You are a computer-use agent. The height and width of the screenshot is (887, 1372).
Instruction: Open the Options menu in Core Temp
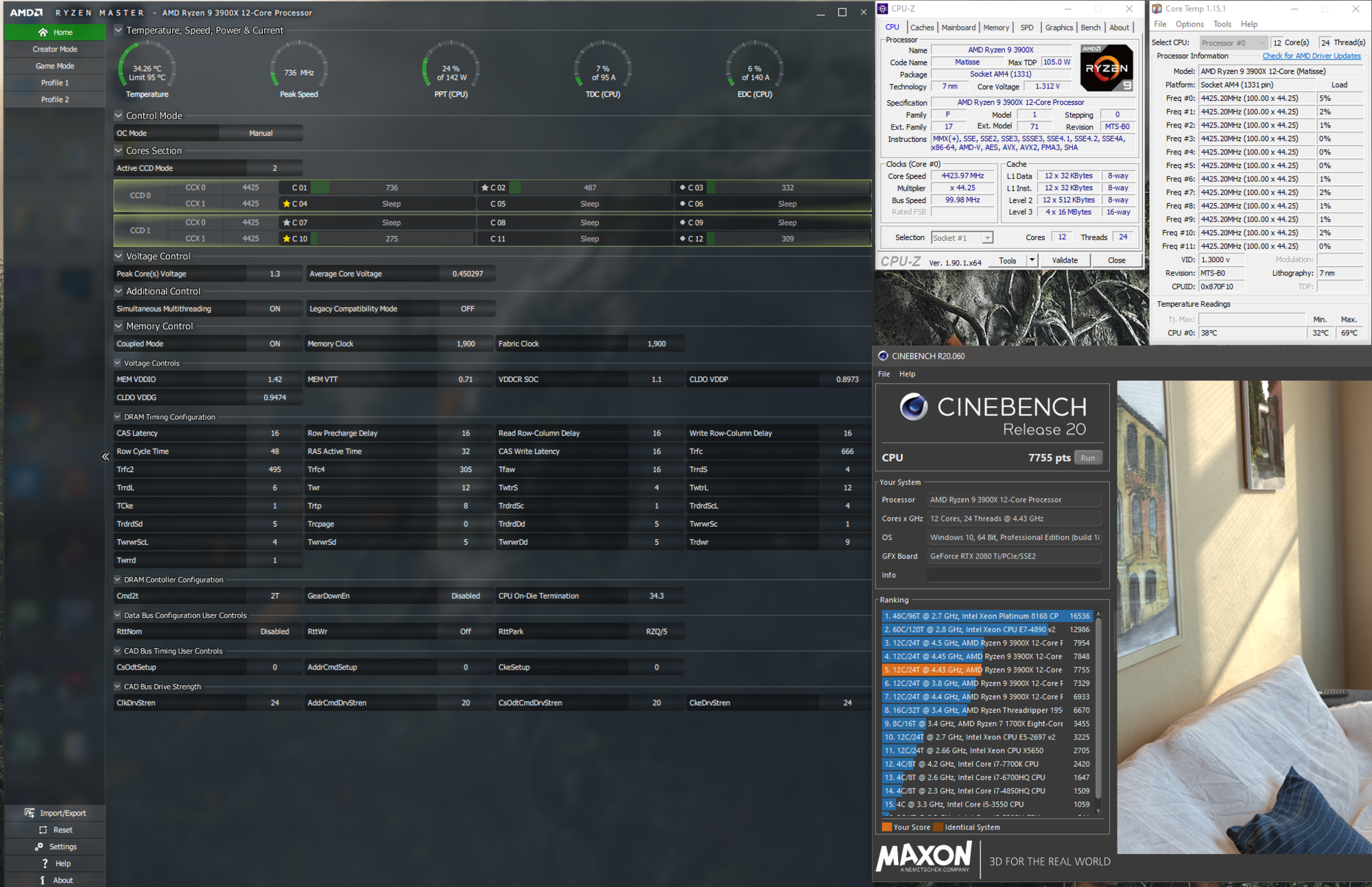click(x=1189, y=24)
